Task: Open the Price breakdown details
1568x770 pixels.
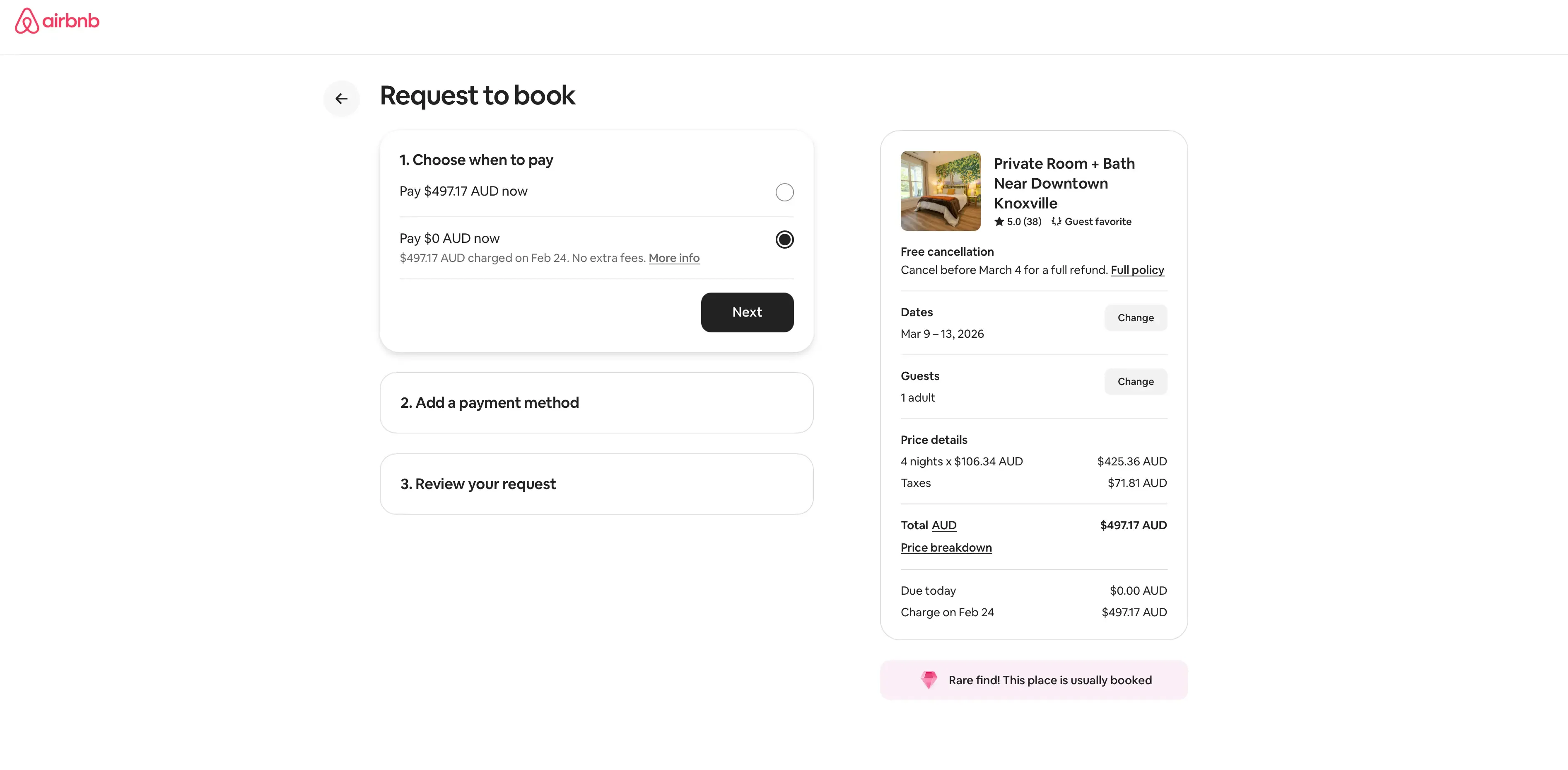Action: [946, 547]
